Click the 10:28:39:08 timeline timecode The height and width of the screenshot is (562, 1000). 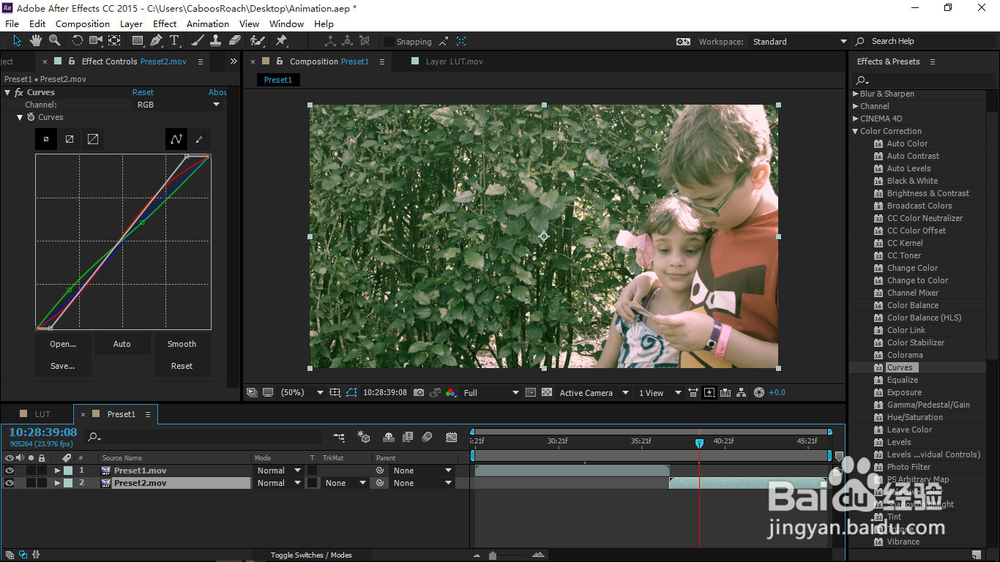(x=43, y=433)
